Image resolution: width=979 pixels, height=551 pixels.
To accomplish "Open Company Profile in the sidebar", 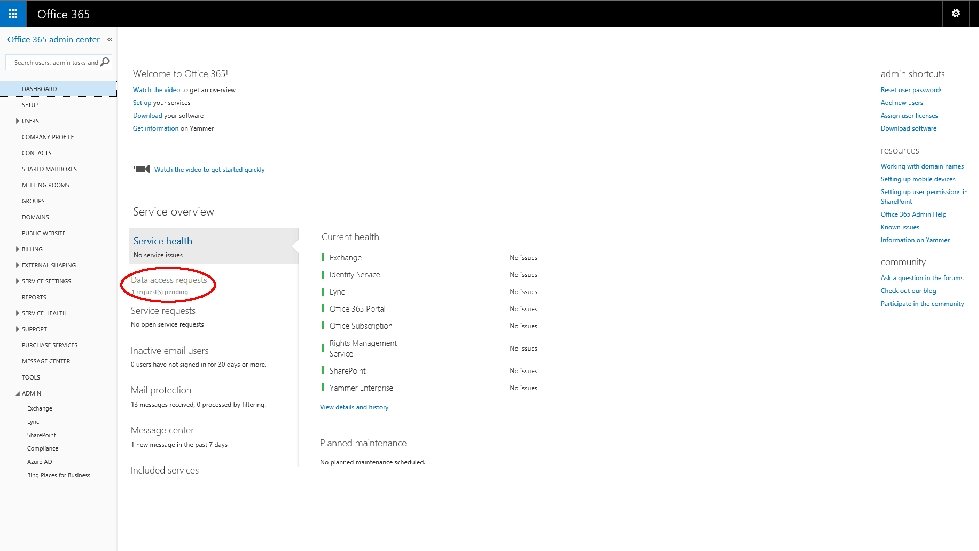I will pyautogui.click(x=47, y=137).
